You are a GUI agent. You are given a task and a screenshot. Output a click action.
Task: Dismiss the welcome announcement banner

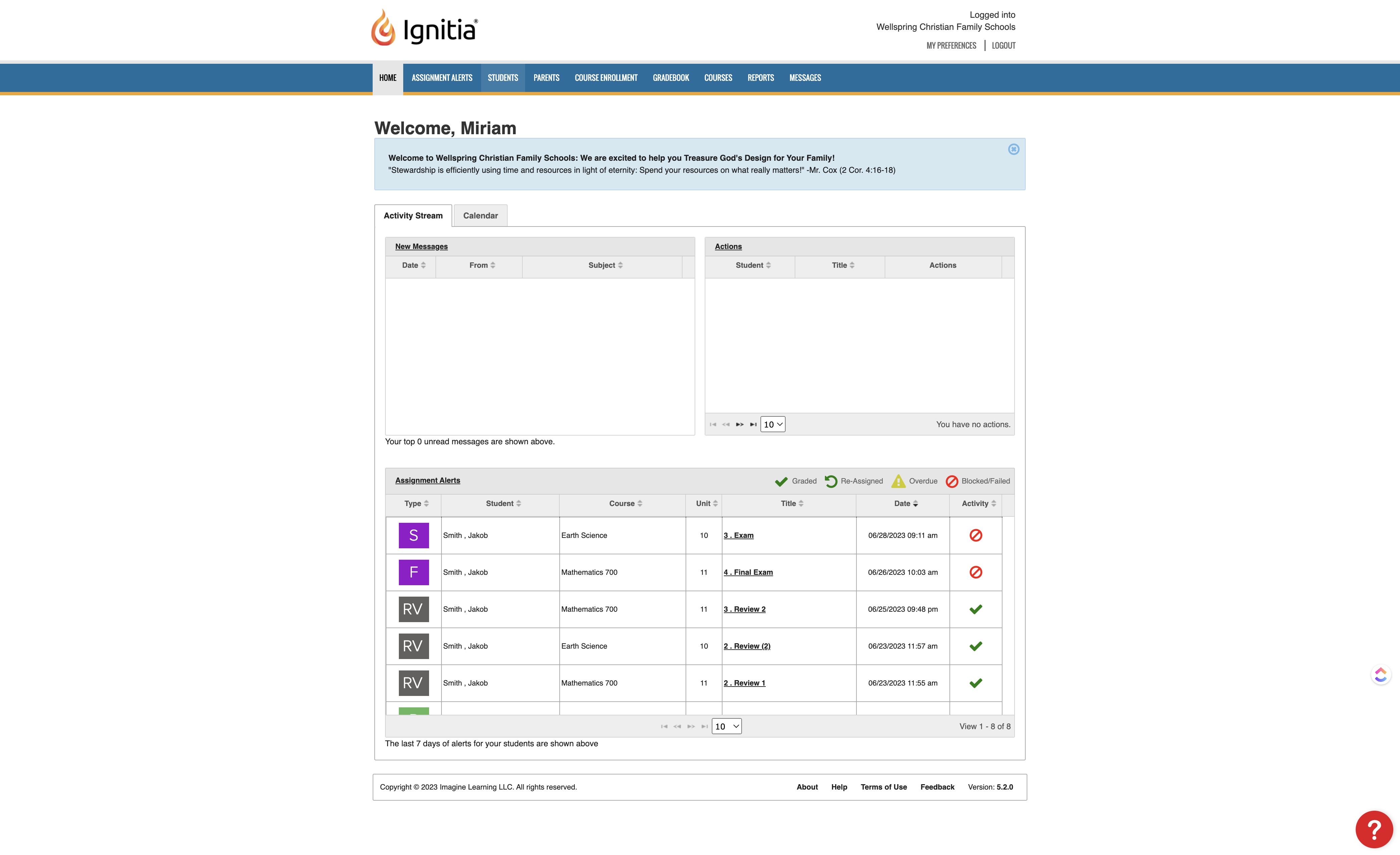(1013, 149)
